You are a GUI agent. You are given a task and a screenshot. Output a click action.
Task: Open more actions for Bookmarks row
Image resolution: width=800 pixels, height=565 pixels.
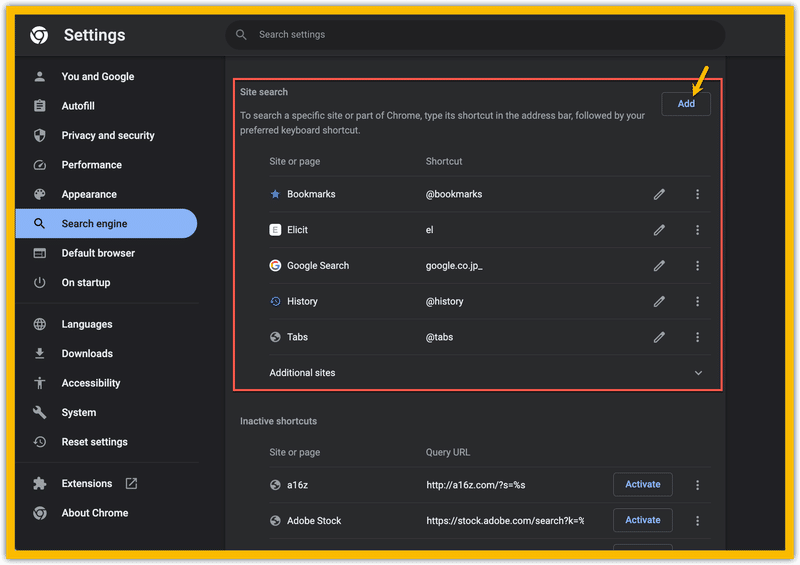click(x=697, y=194)
